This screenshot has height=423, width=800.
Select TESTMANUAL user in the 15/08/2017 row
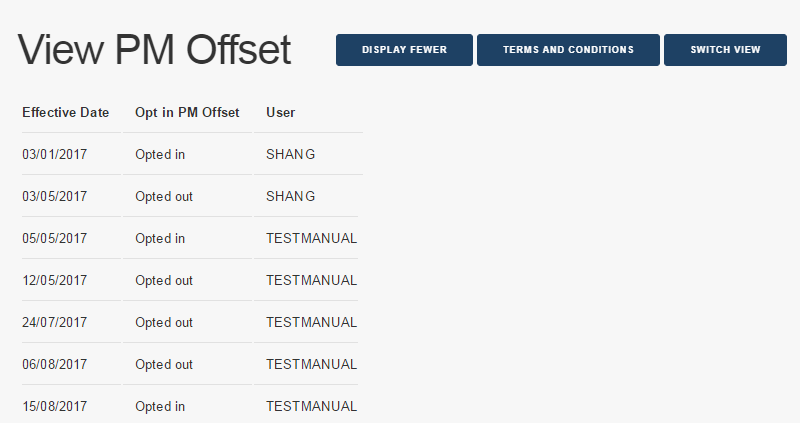tap(311, 407)
